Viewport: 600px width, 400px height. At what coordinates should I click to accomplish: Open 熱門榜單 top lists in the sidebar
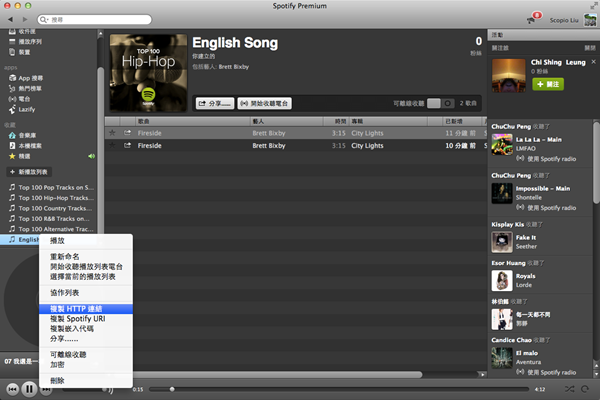pyautogui.click(x=25, y=88)
